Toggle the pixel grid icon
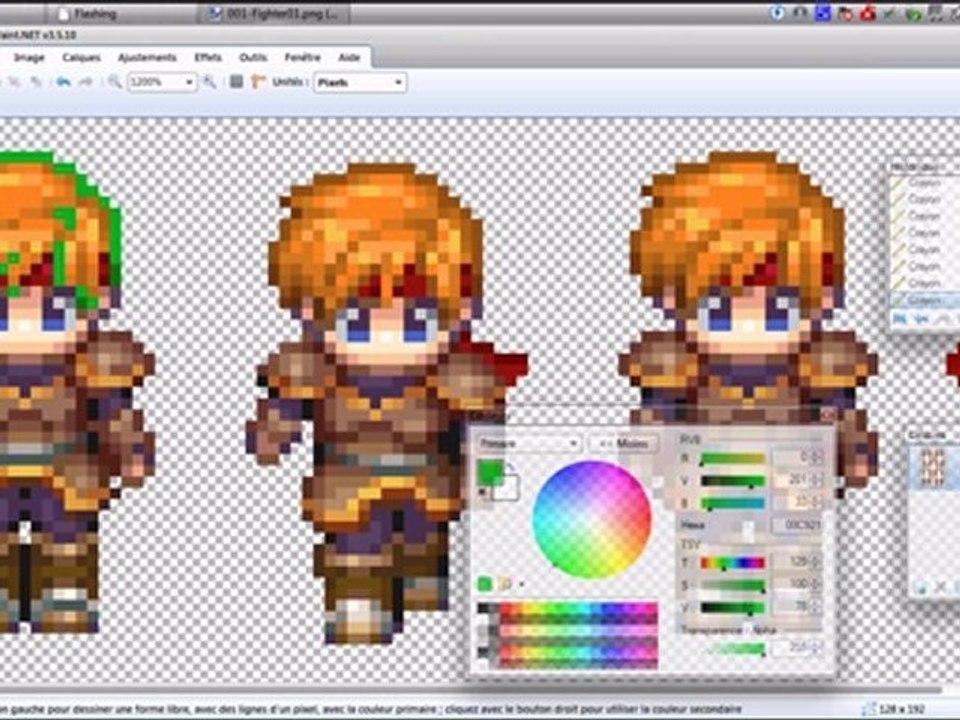960x720 pixels. [x=236, y=81]
